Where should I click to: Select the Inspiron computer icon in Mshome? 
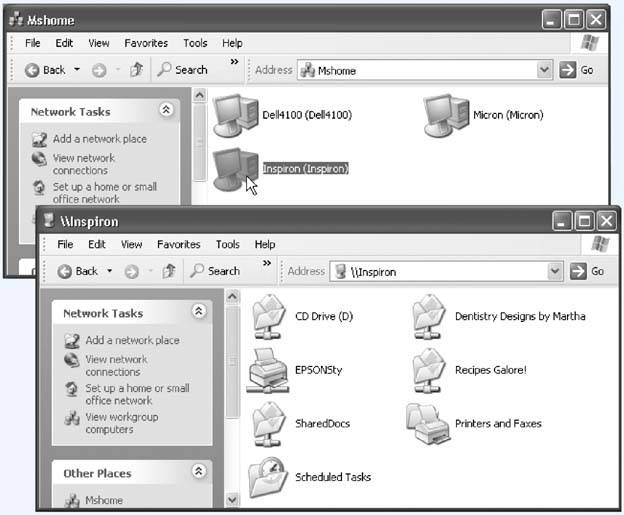[x=236, y=169]
